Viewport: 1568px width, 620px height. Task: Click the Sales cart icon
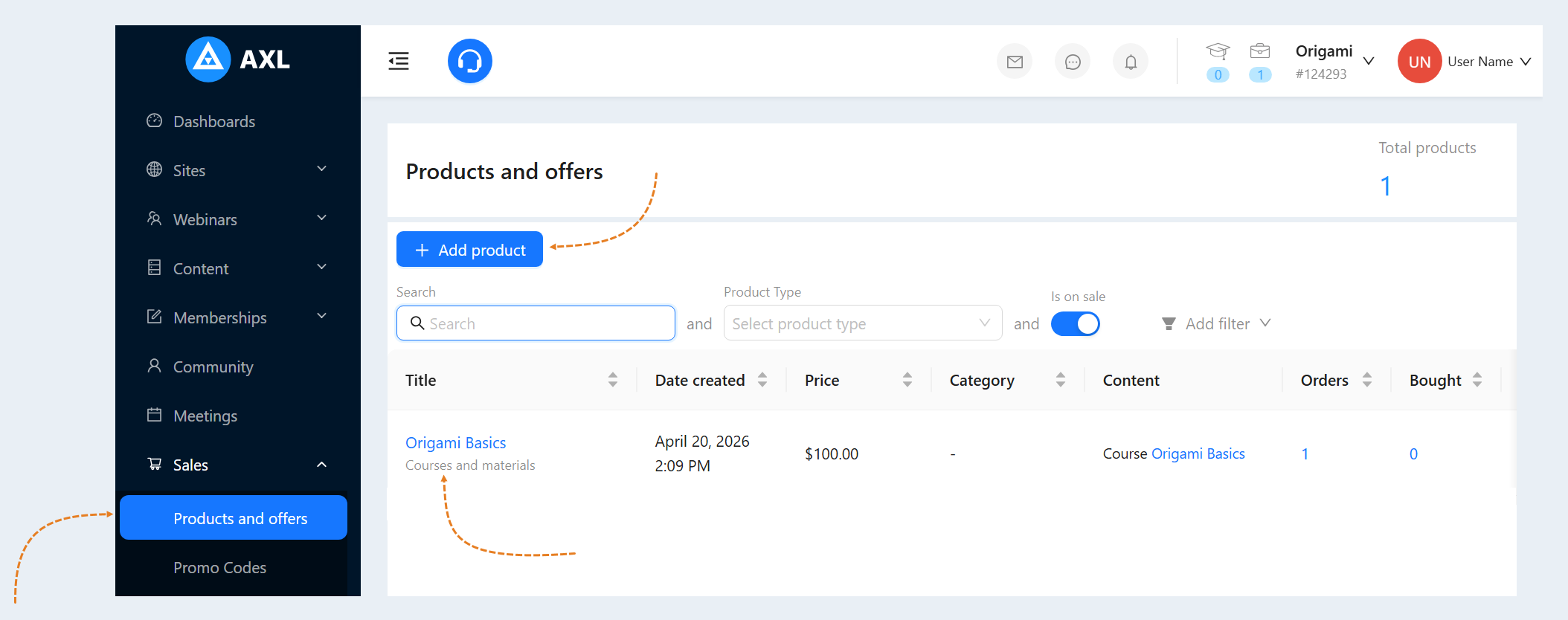coord(154,464)
